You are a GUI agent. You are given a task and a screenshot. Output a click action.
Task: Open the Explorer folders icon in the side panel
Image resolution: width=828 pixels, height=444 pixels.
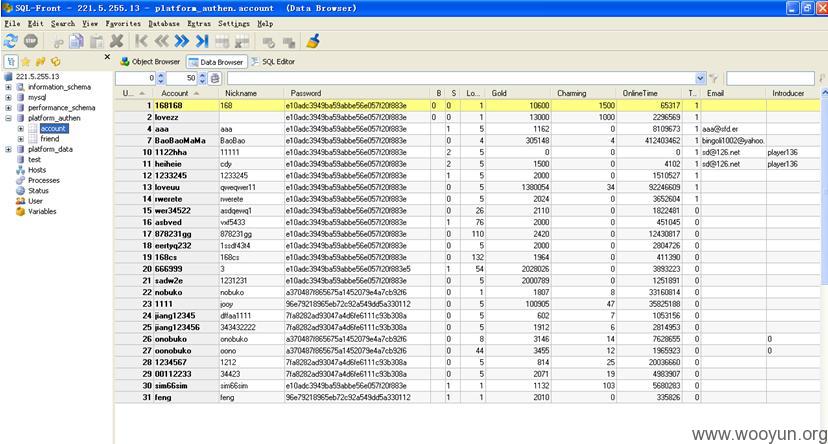(x=40, y=62)
